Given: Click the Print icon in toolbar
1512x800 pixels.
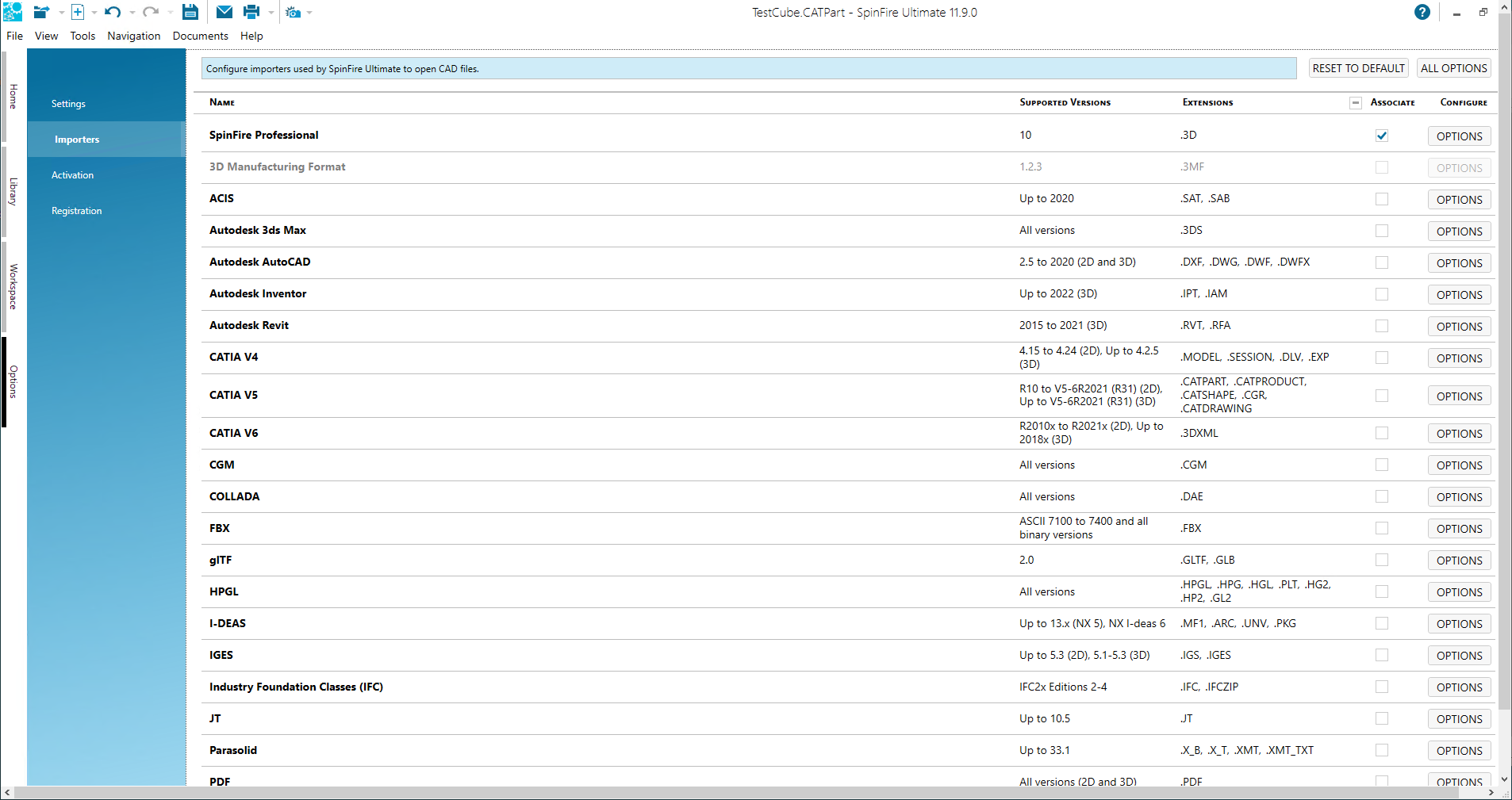Looking at the screenshot, I should (x=251, y=12).
